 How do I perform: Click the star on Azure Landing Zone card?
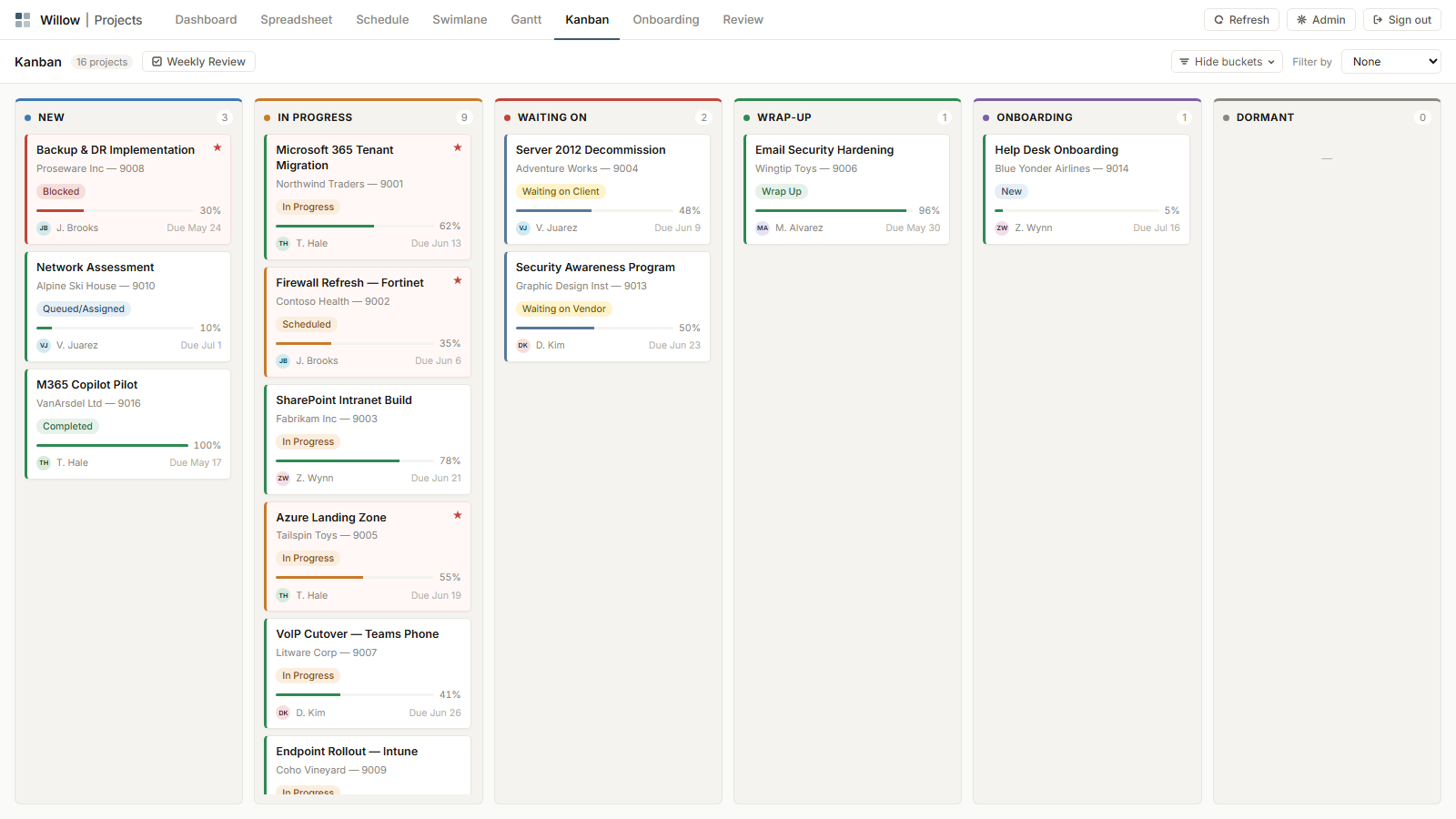[x=458, y=515]
